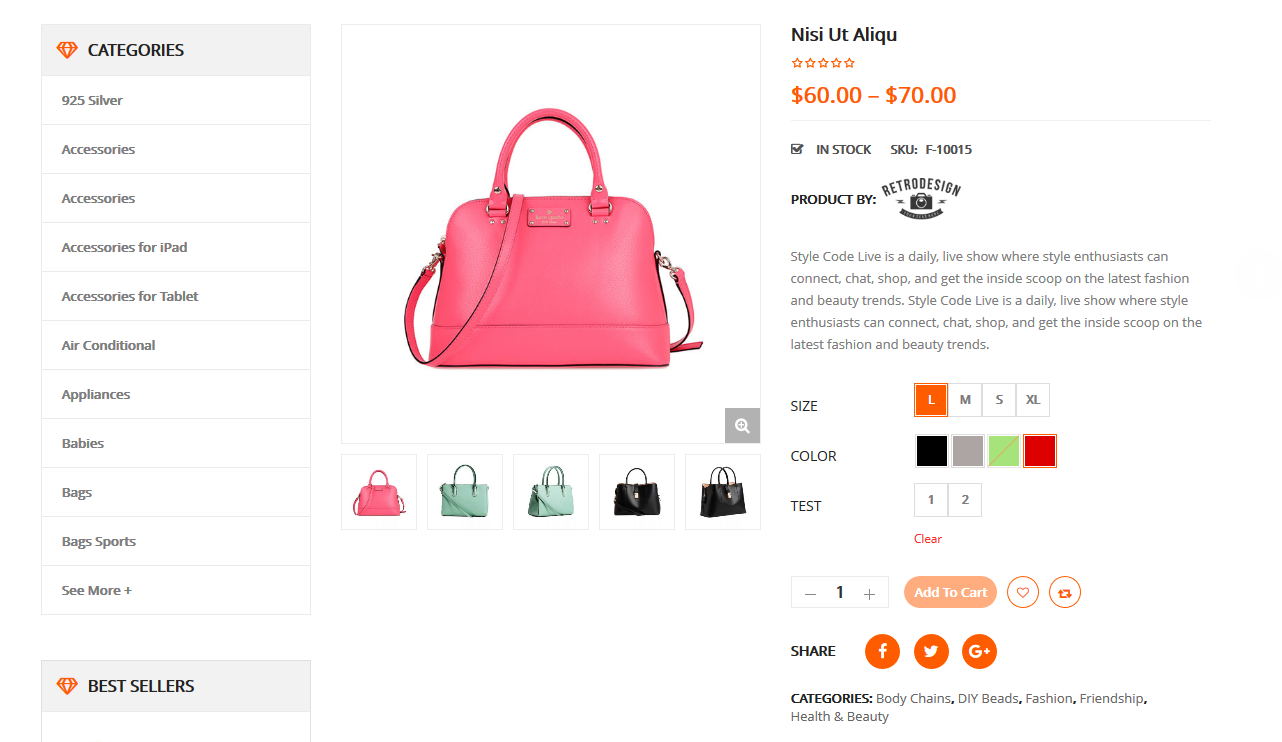Screen dimensions: 1282x742
Task: Open the Accessories for iPad category
Action: 125,247
